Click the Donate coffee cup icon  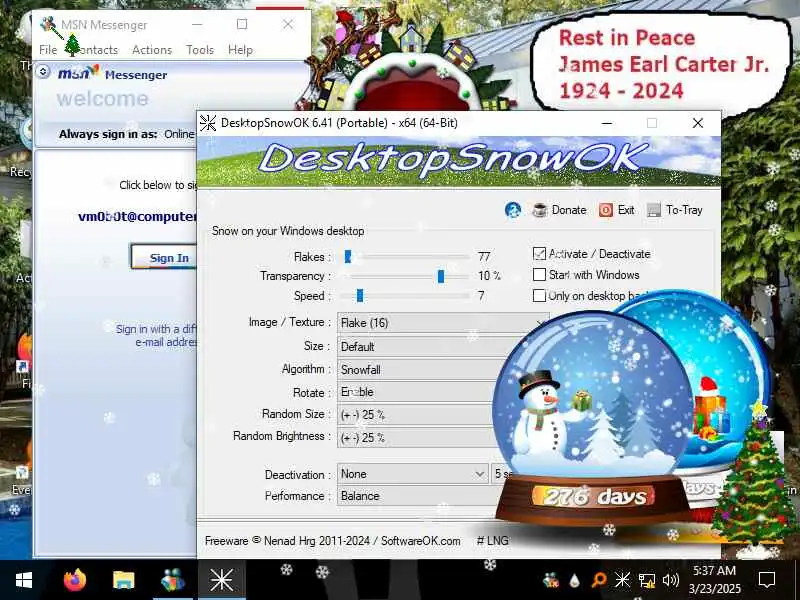click(540, 210)
